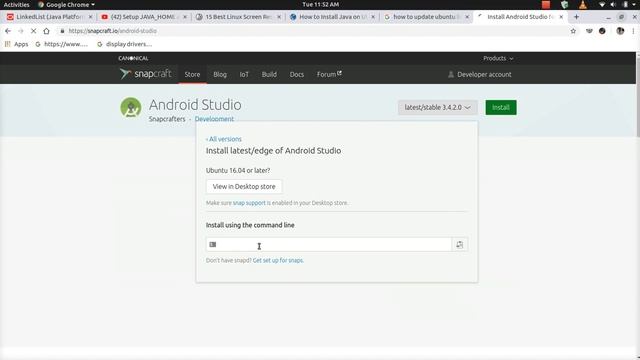Switch to the LinkedList Java Platform tab
The image size is (640, 360).
[49, 17]
